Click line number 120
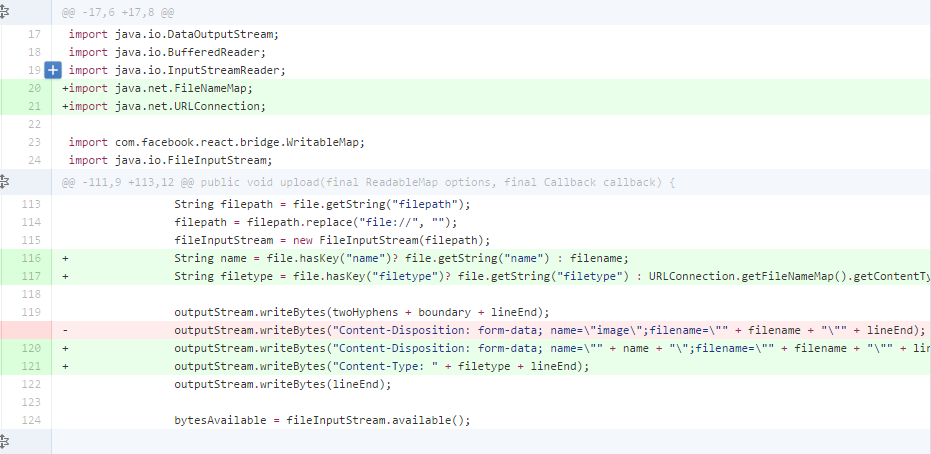Viewport: 931px width, 454px height. [31, 348]
